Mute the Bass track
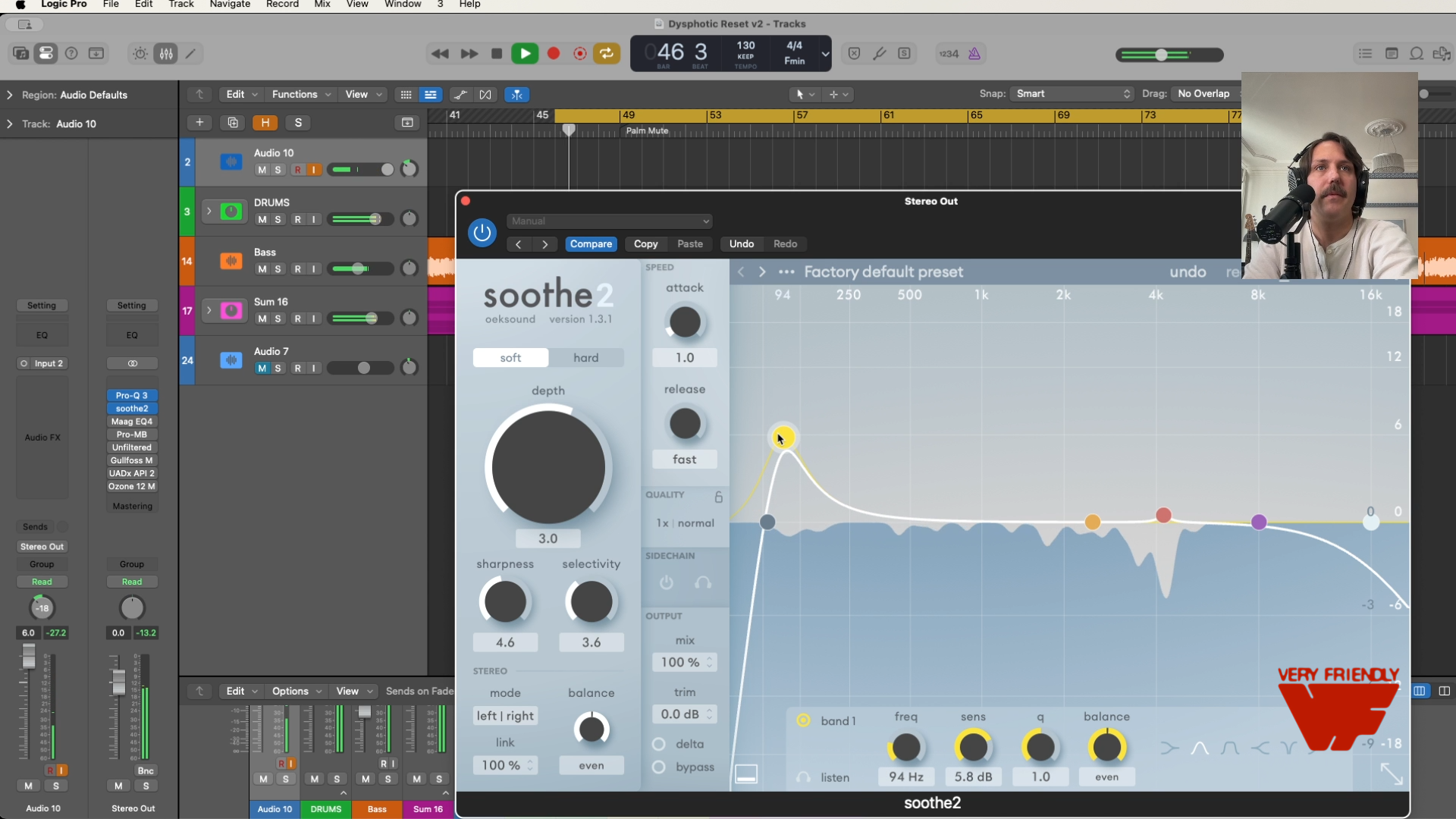This screenshot has height=819, width=1456. (262, 269)
